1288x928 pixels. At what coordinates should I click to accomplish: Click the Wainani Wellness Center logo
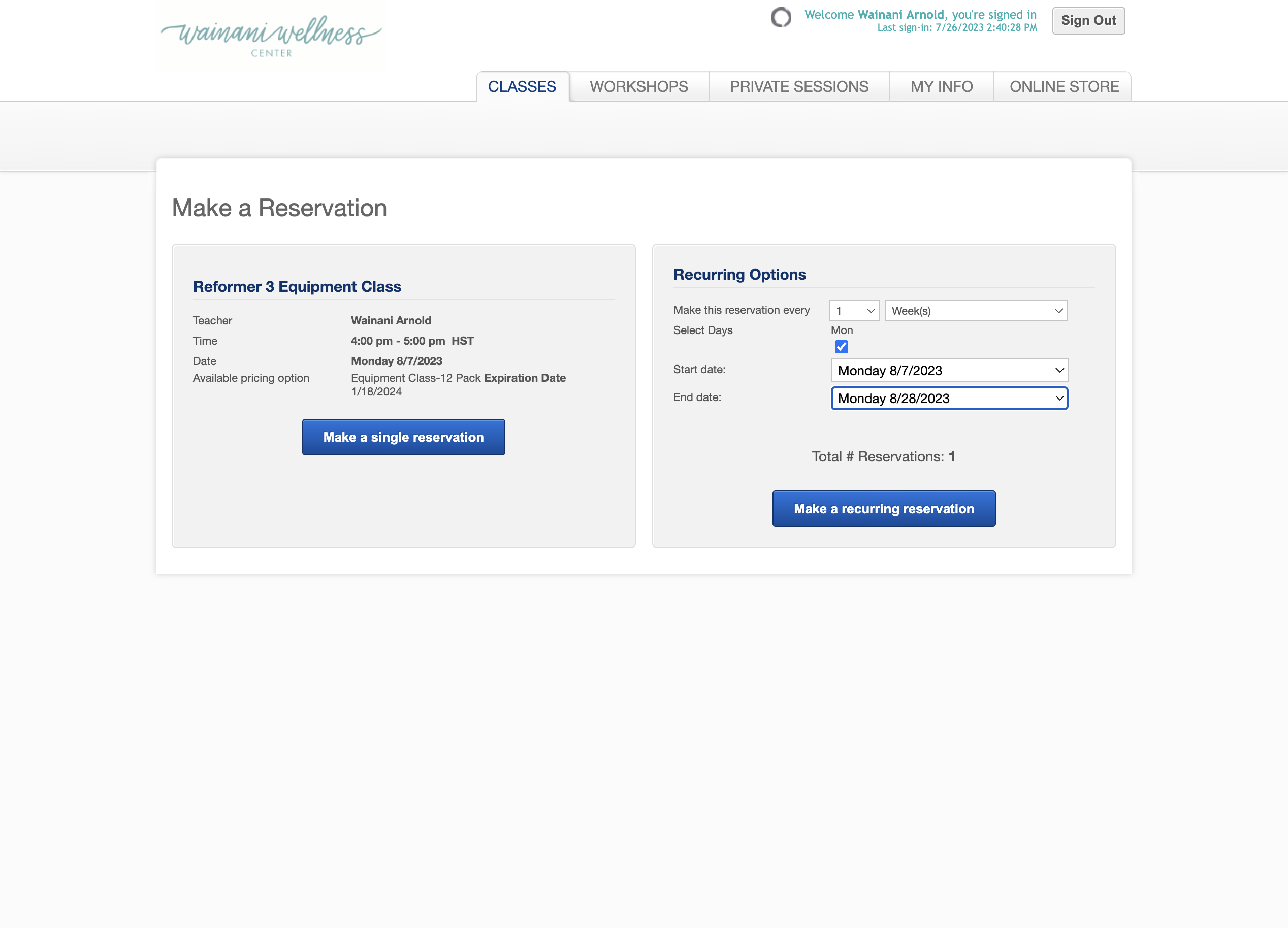pos(271,36)
